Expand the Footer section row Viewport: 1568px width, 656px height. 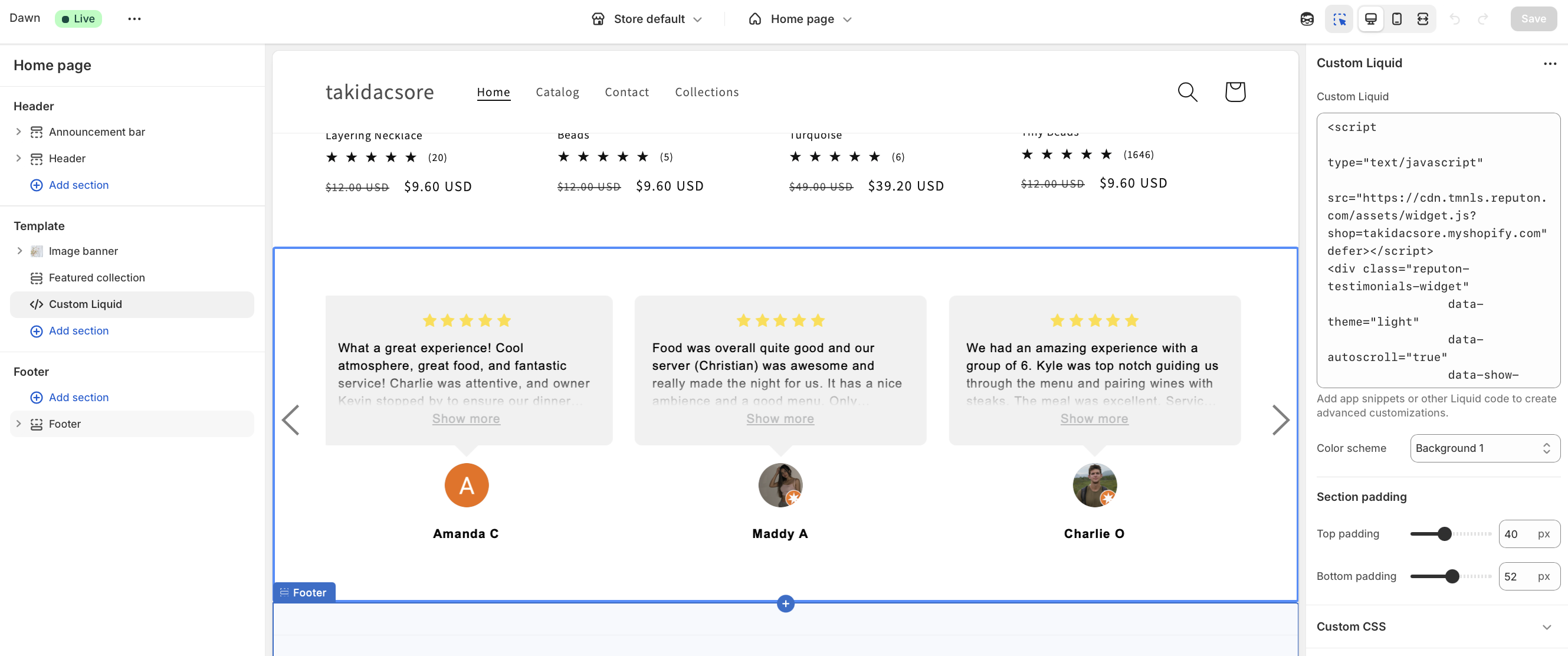pyautogui.click(x=18, y=424)
